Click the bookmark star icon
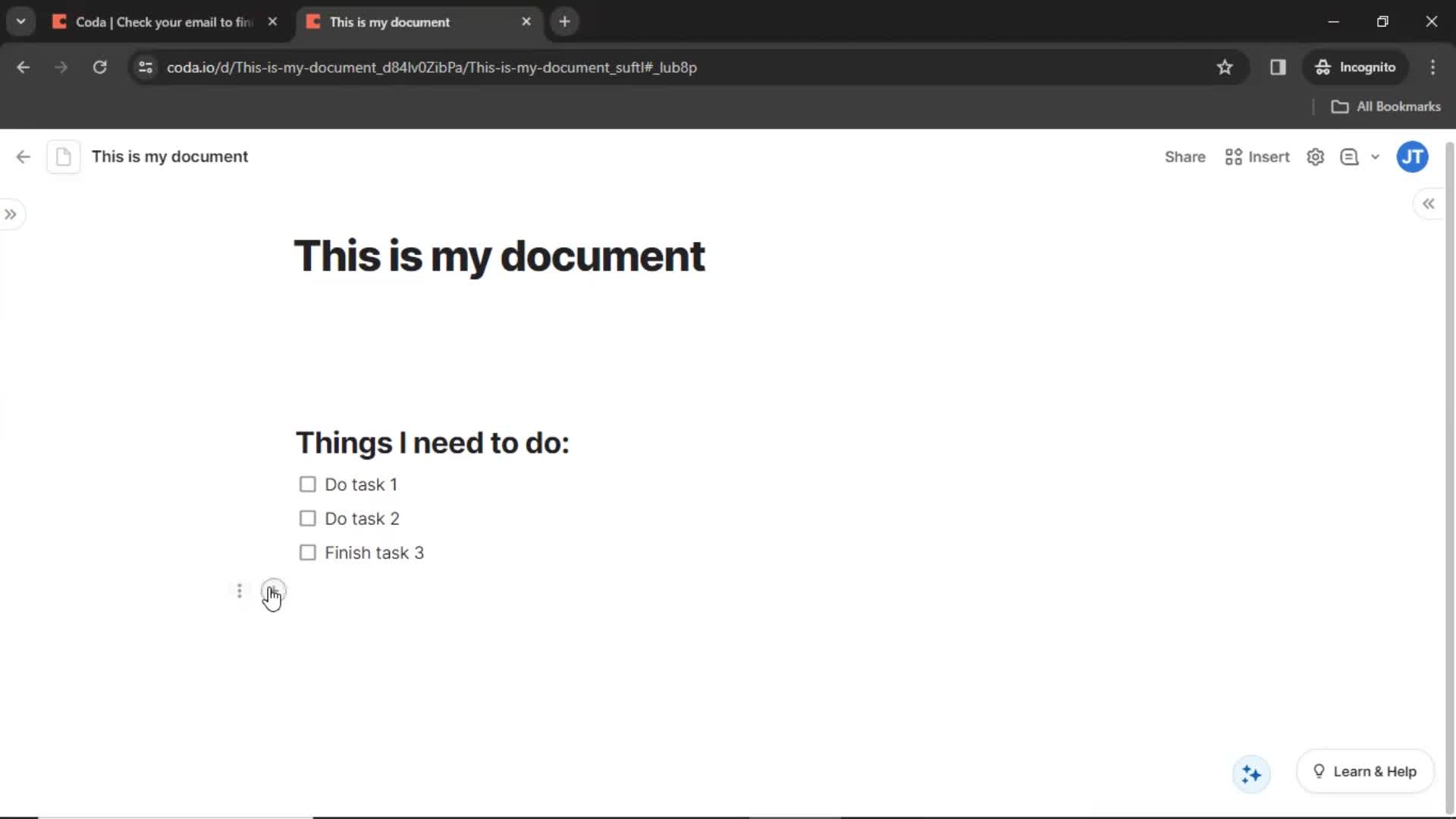The width and height of the screenshot is (1456, 819). 1225,67
